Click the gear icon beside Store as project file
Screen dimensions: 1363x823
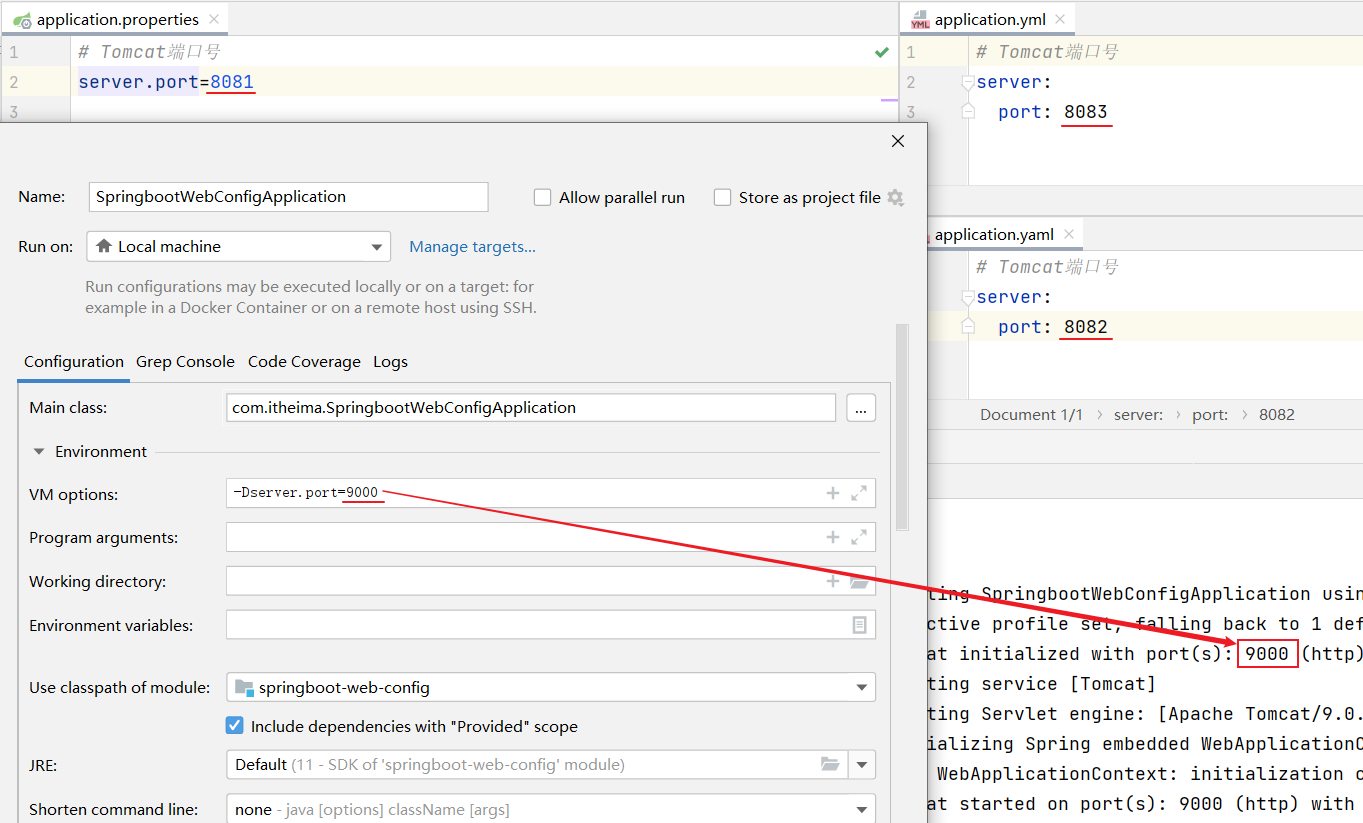895,198
